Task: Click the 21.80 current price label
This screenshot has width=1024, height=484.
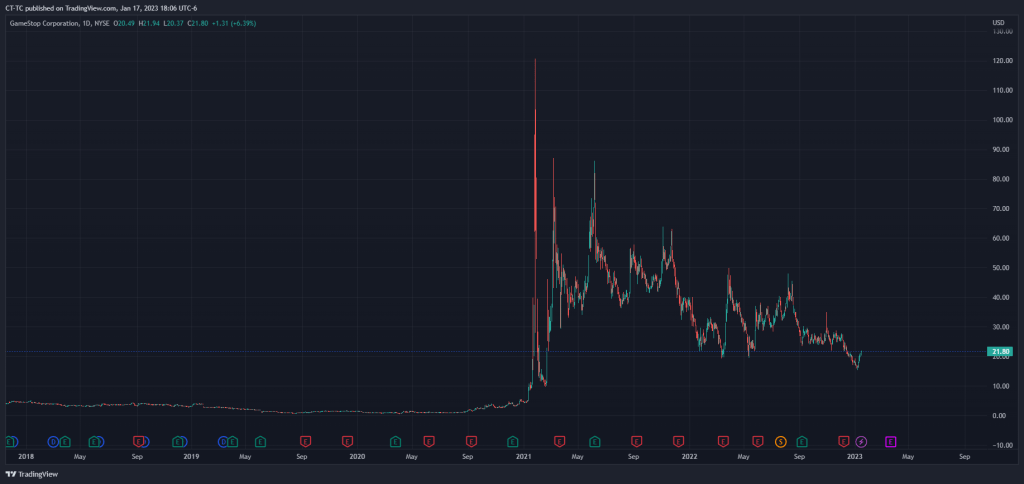Action: [998, 352]
